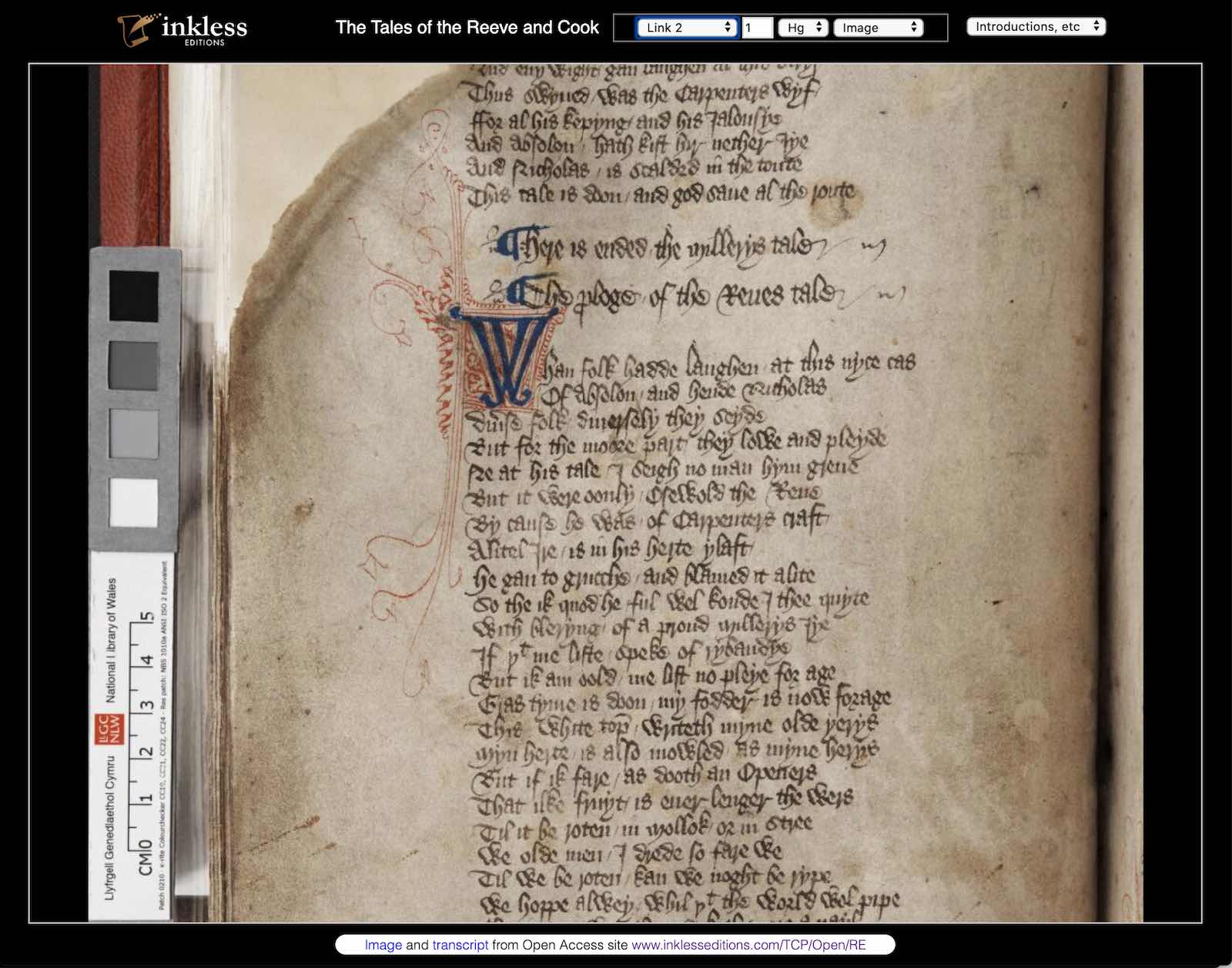Click the inkless editions logo
This screenshot has width=1232, height=968.
tap(182, 29)
